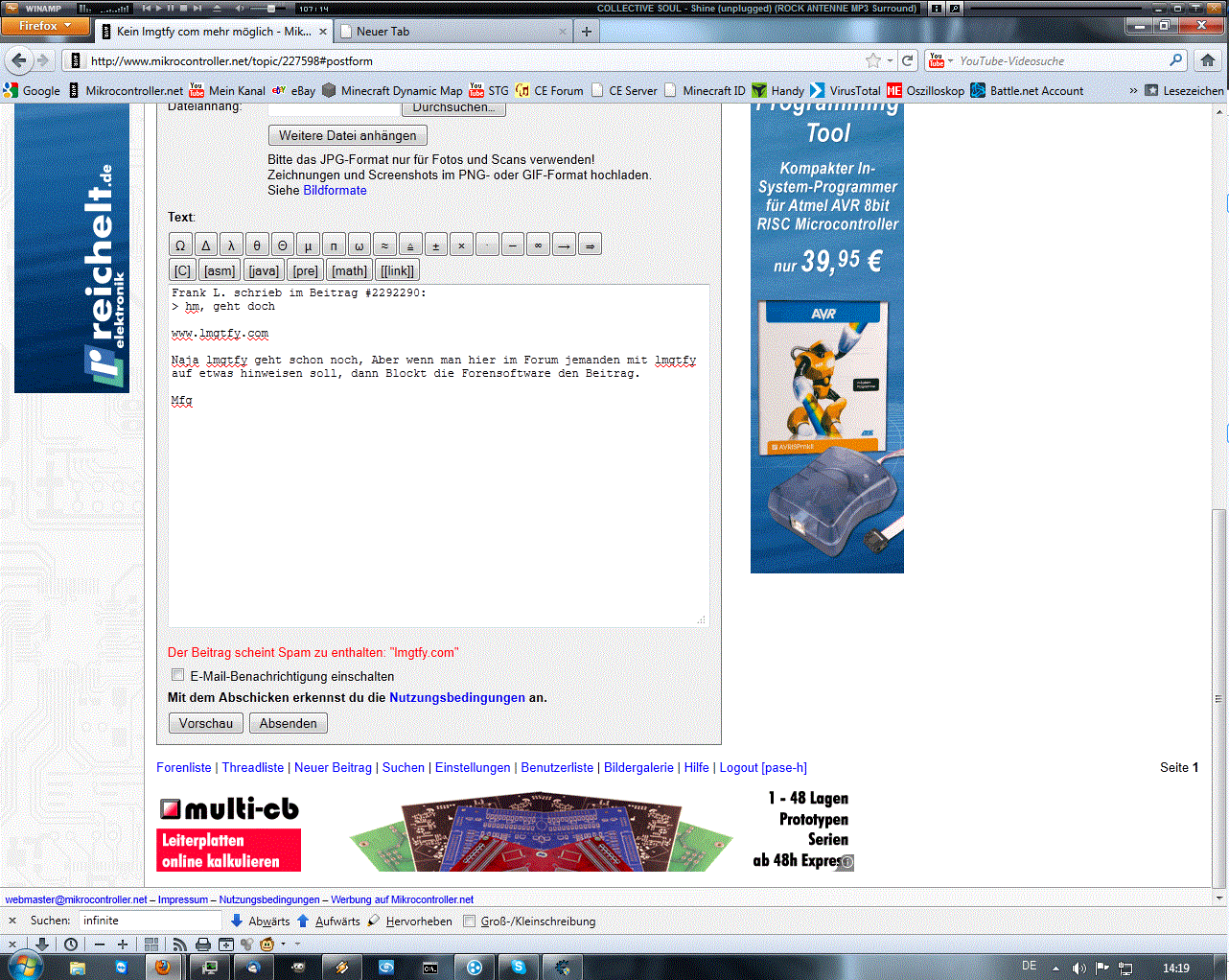
Task: Expand hidden bookmarks chevron
Action: 1133,90
